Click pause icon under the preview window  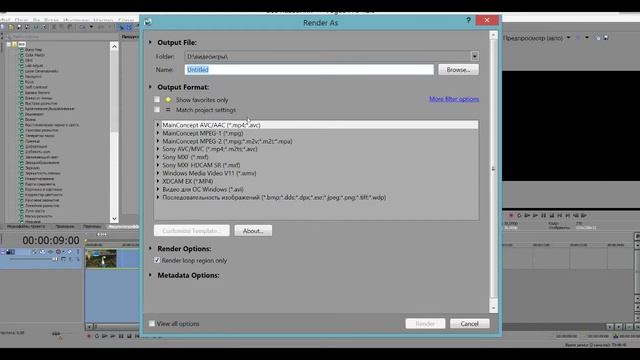(x=544, y=215)
